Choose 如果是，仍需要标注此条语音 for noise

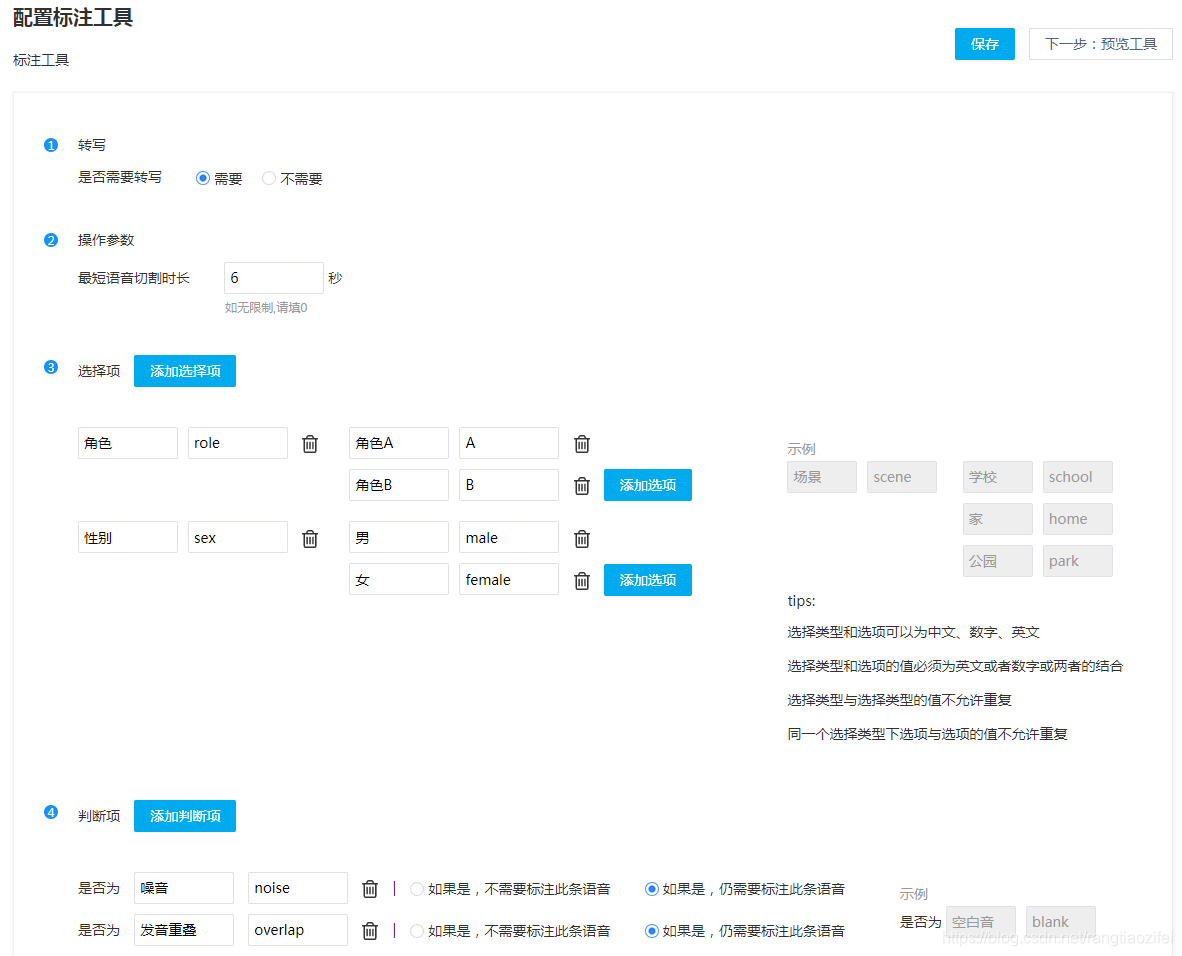[x=652, y=889]
